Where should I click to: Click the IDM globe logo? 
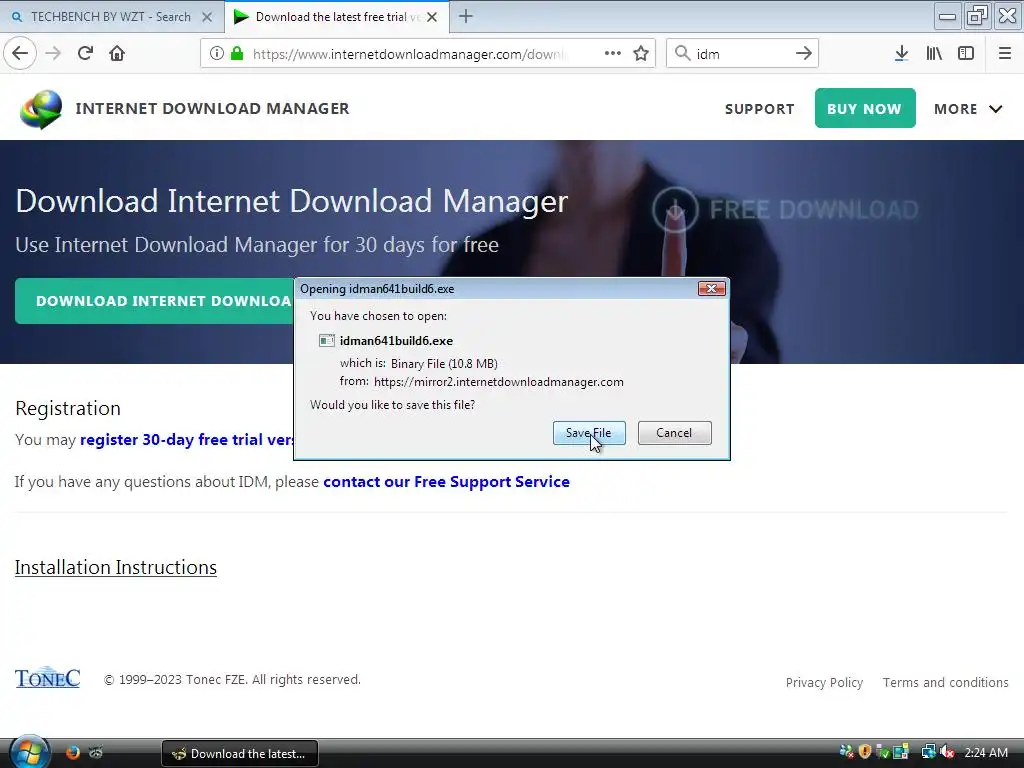tap(41, 109)
